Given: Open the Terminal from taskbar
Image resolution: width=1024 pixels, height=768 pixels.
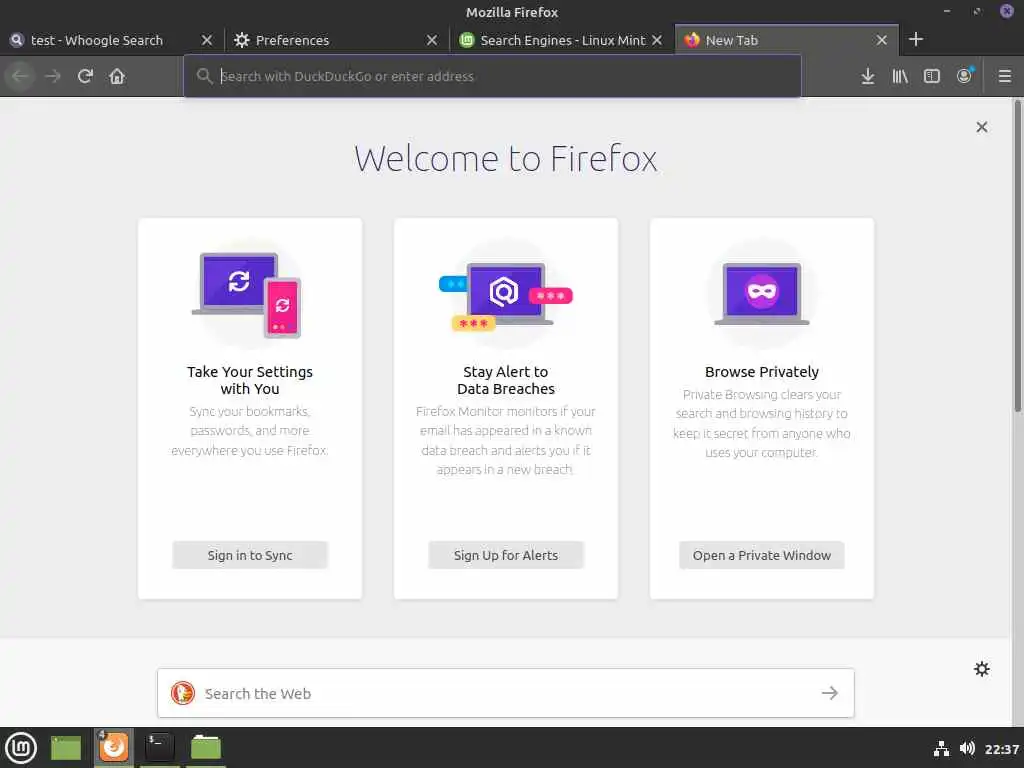Looking at the screenshot, I should click(x=159, y=747).
